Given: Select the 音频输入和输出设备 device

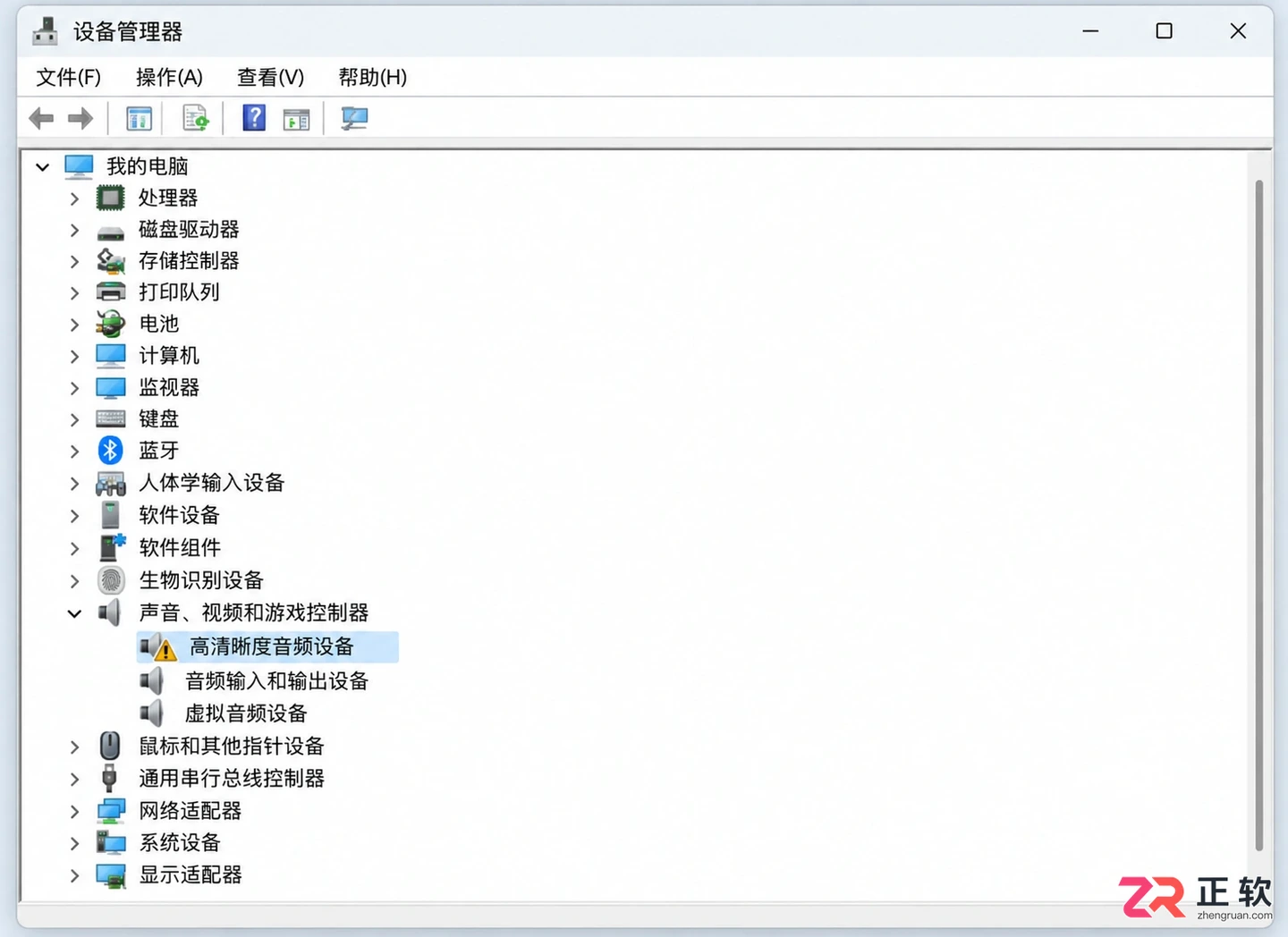Looking at the screenshot, I should click(x=276, y=681).
